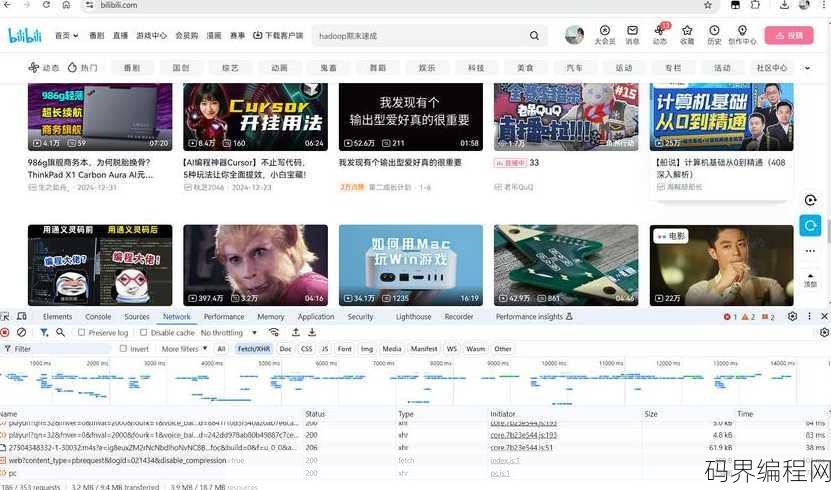Switch to the Sources tab

tap(137, 316)
